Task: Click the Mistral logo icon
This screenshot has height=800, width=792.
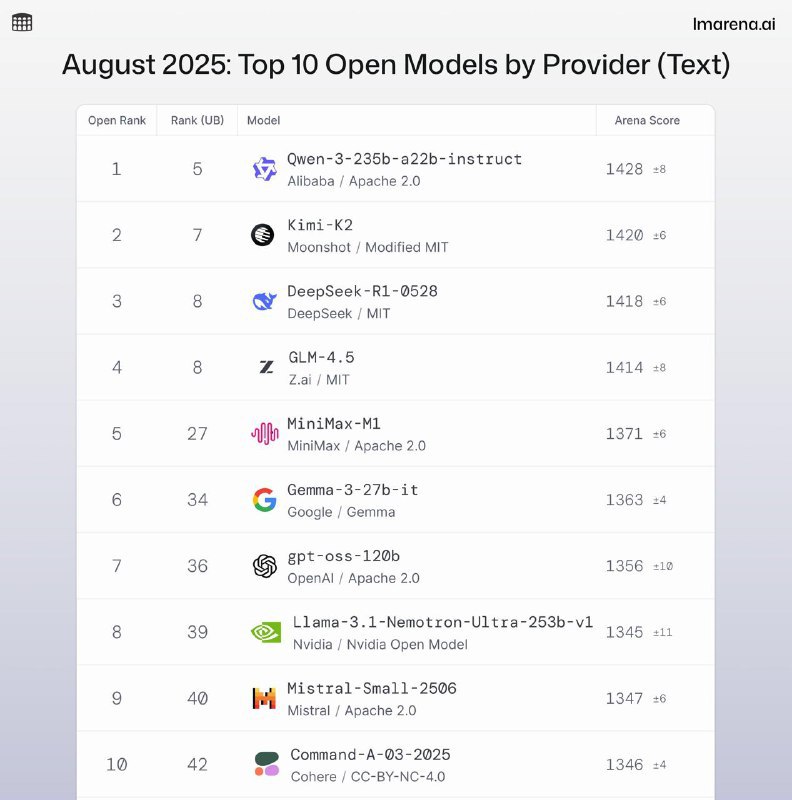Action: point(264,698)
